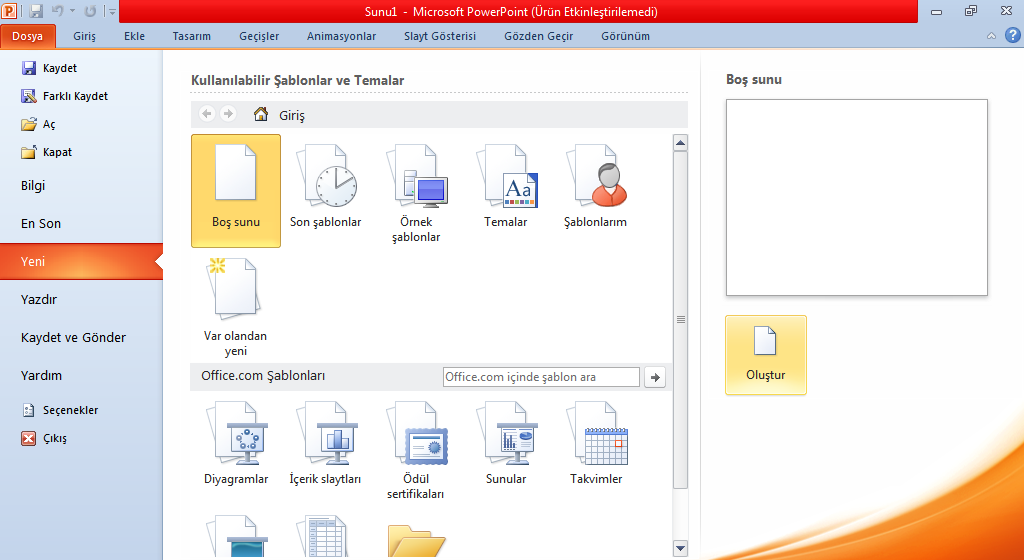The width and height of the screenshot is (1025, 560).
Task: Open Son şablonlar recent templates
Action: pos(326,188)
